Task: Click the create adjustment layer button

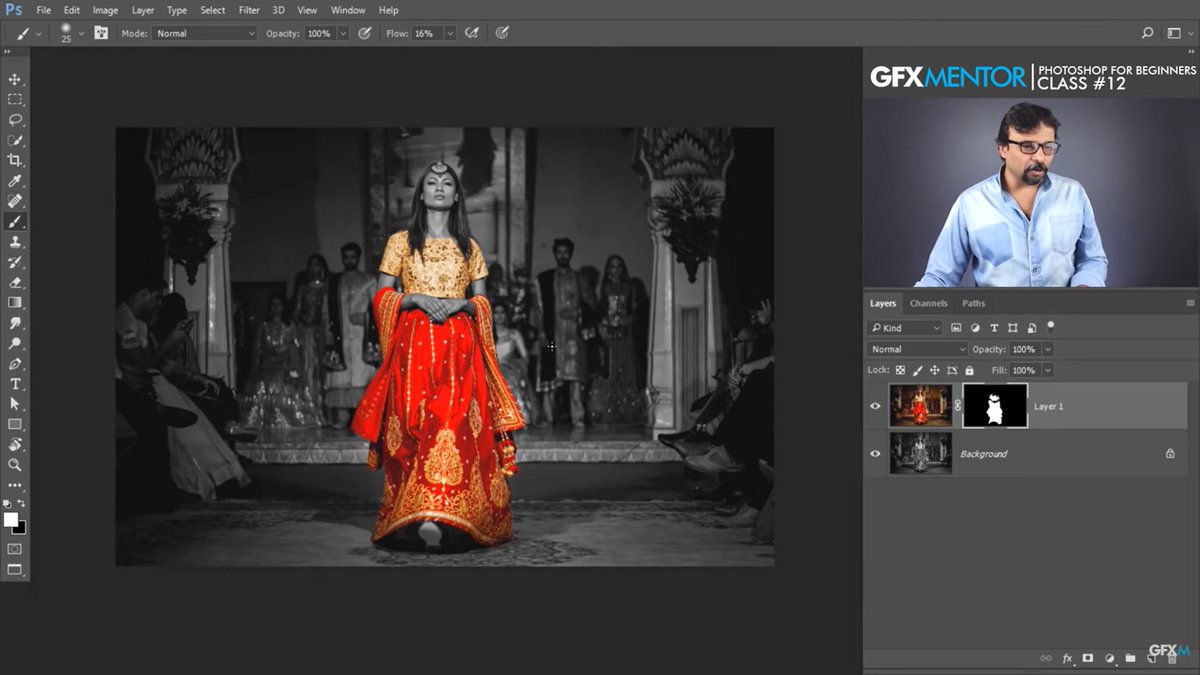Action: click(x=1109, y=658)
